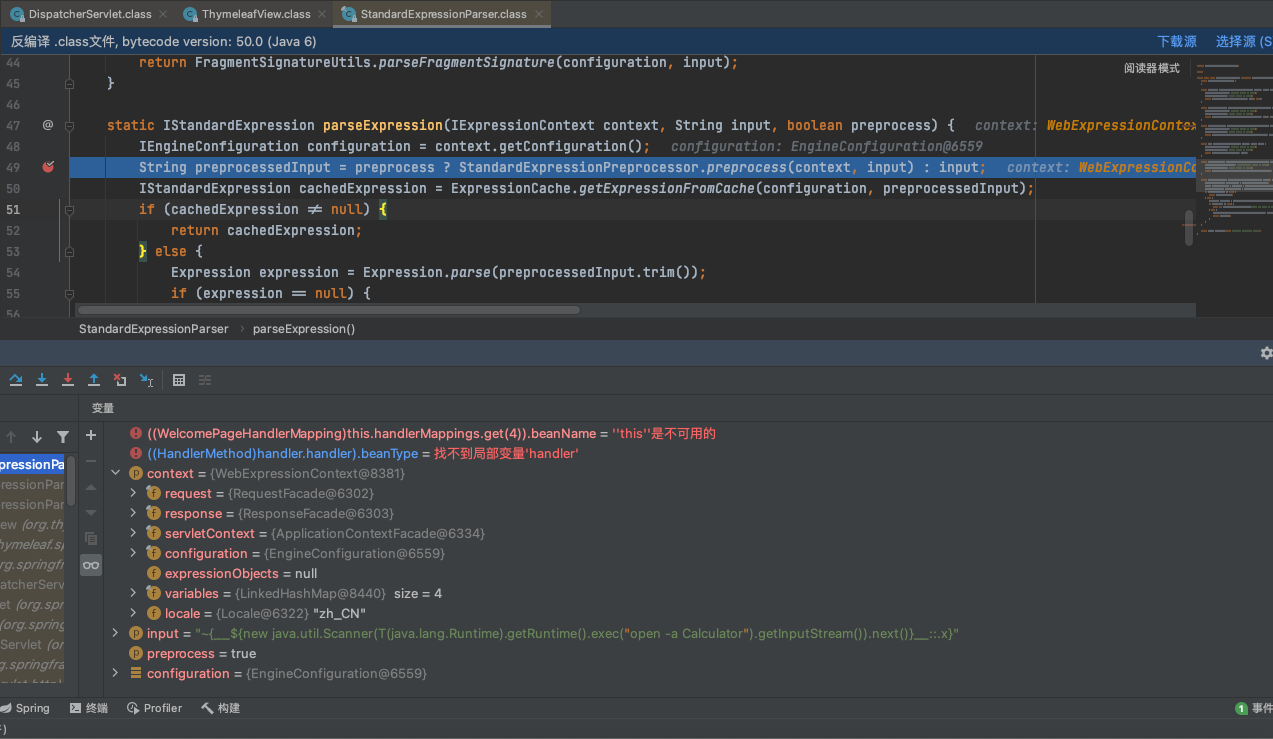Select StandardExpressionParser.class tab
This screenshot has height=739, width=1273.
click(x=443, y=14)
